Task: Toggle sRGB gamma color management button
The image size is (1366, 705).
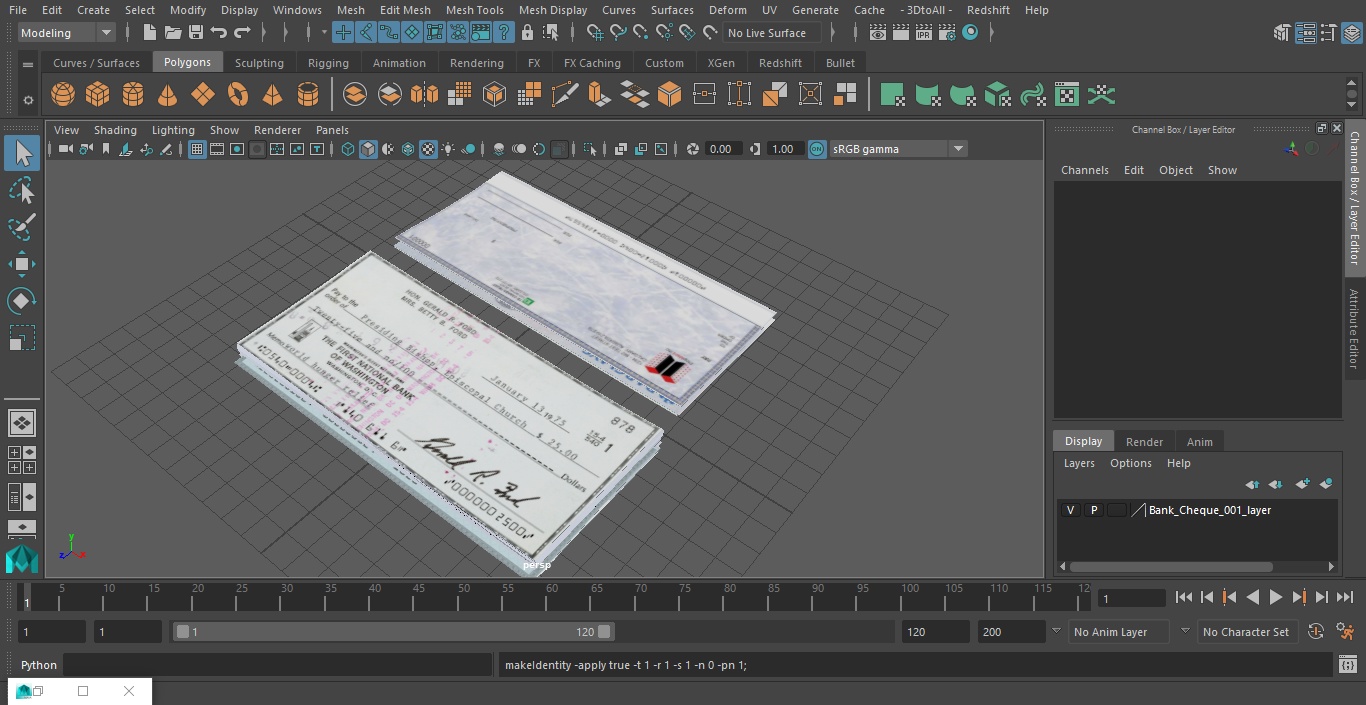Action: tap(817, 149)
